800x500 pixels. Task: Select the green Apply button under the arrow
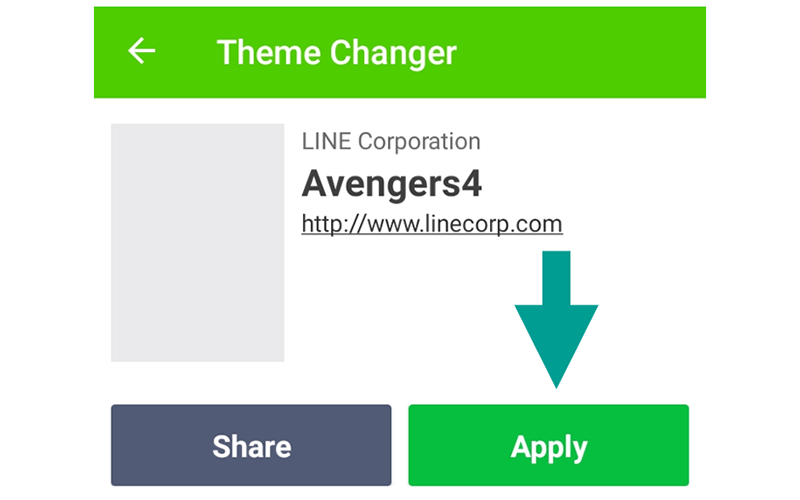548,445
